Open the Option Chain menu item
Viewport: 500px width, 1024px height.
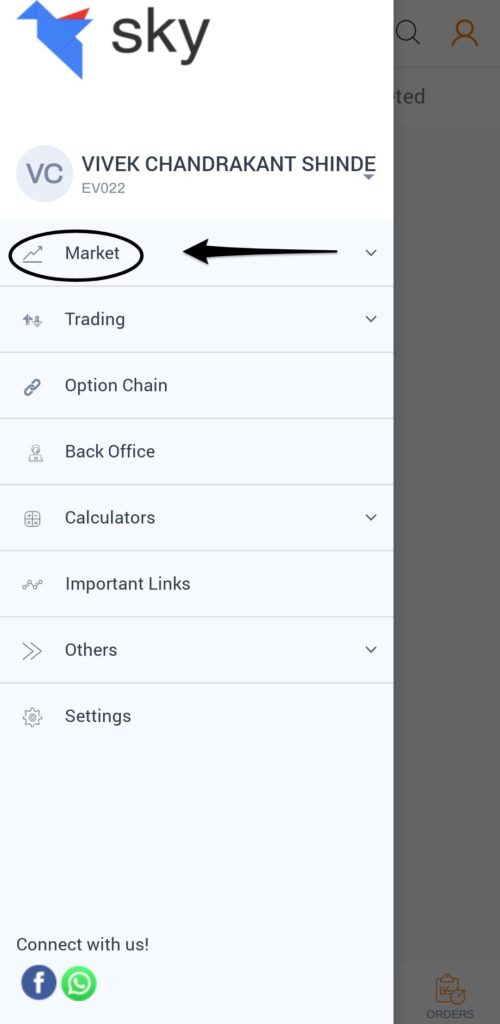point(196,385)
